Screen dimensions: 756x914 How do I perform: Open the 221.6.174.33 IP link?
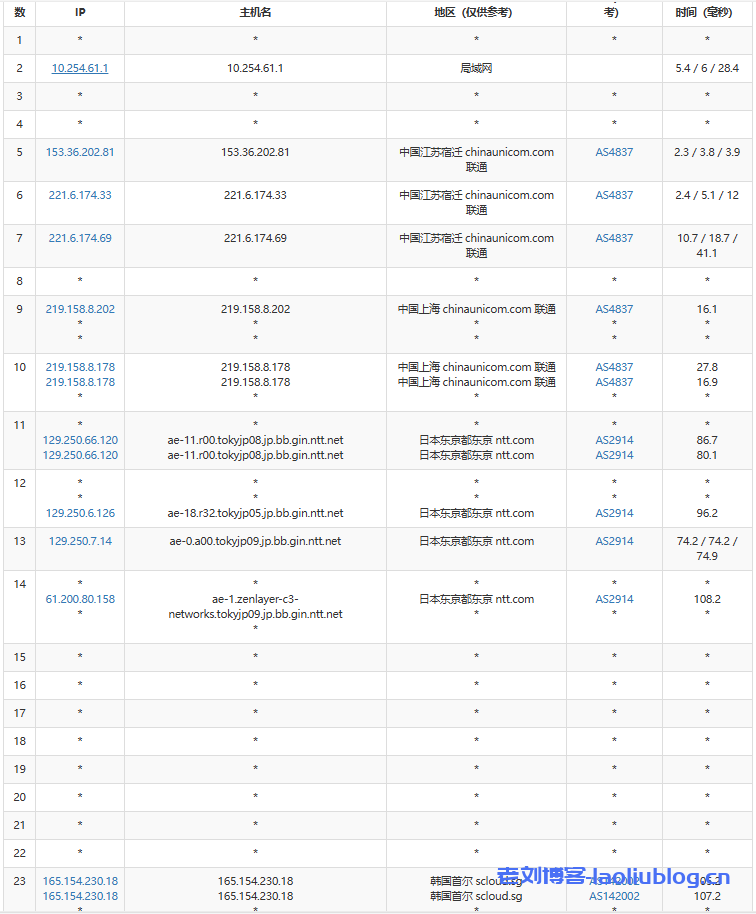click(x=80, y=195)
